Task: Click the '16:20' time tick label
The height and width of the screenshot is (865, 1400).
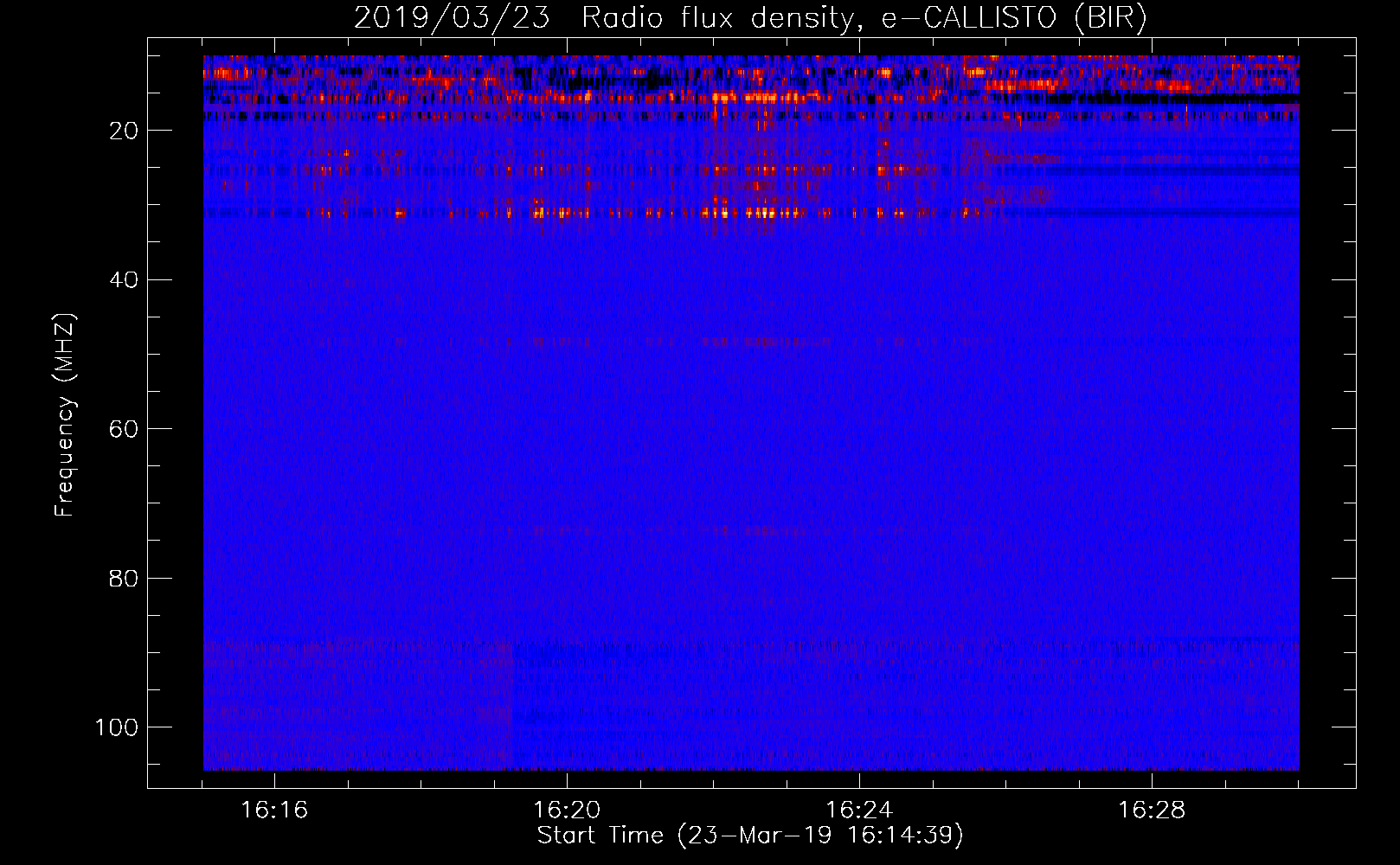Action: [567, 811]
